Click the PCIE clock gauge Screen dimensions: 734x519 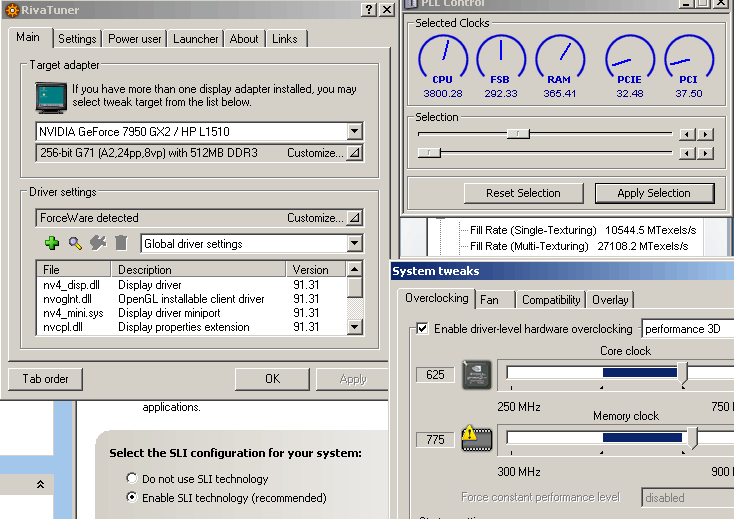(x=630, y=56)
